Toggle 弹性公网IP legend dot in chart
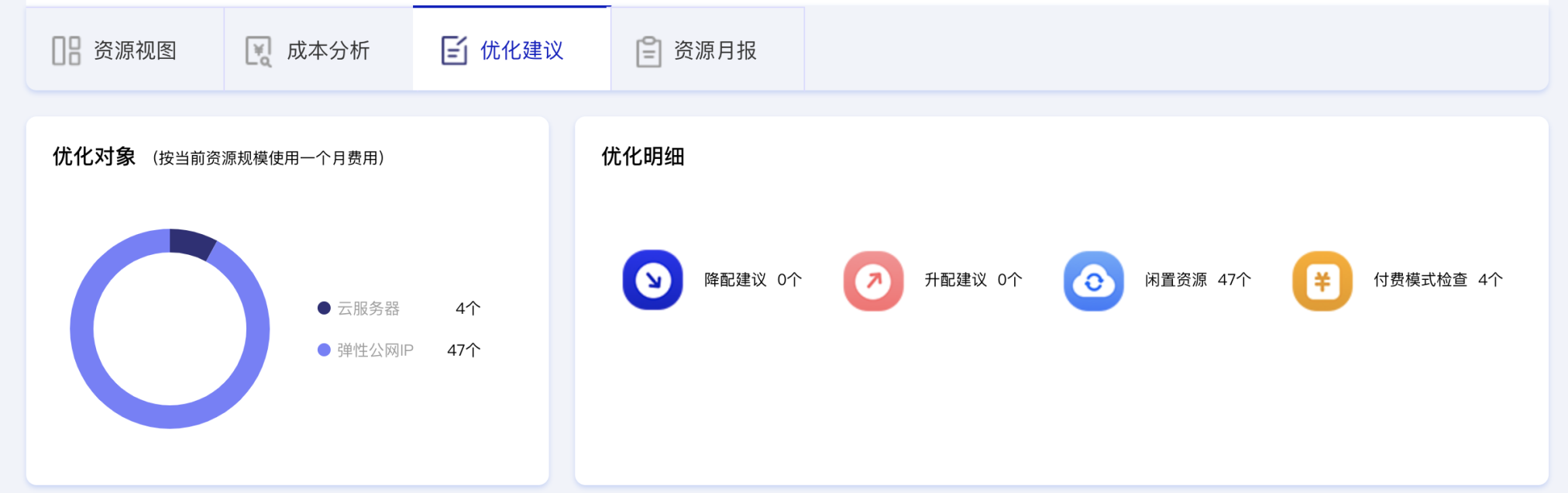Screen dimensions: 1568x493 point(324,350)
